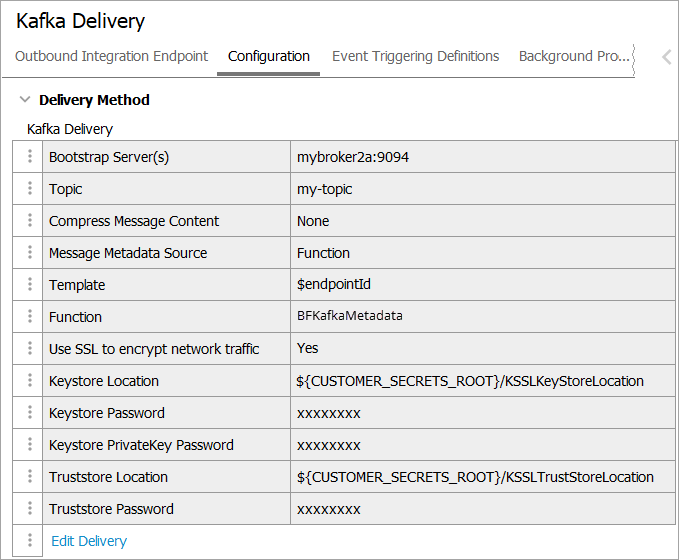The image size is (679, 560).
Task: Open row options for Keystore Location
Action: (30, 381)
